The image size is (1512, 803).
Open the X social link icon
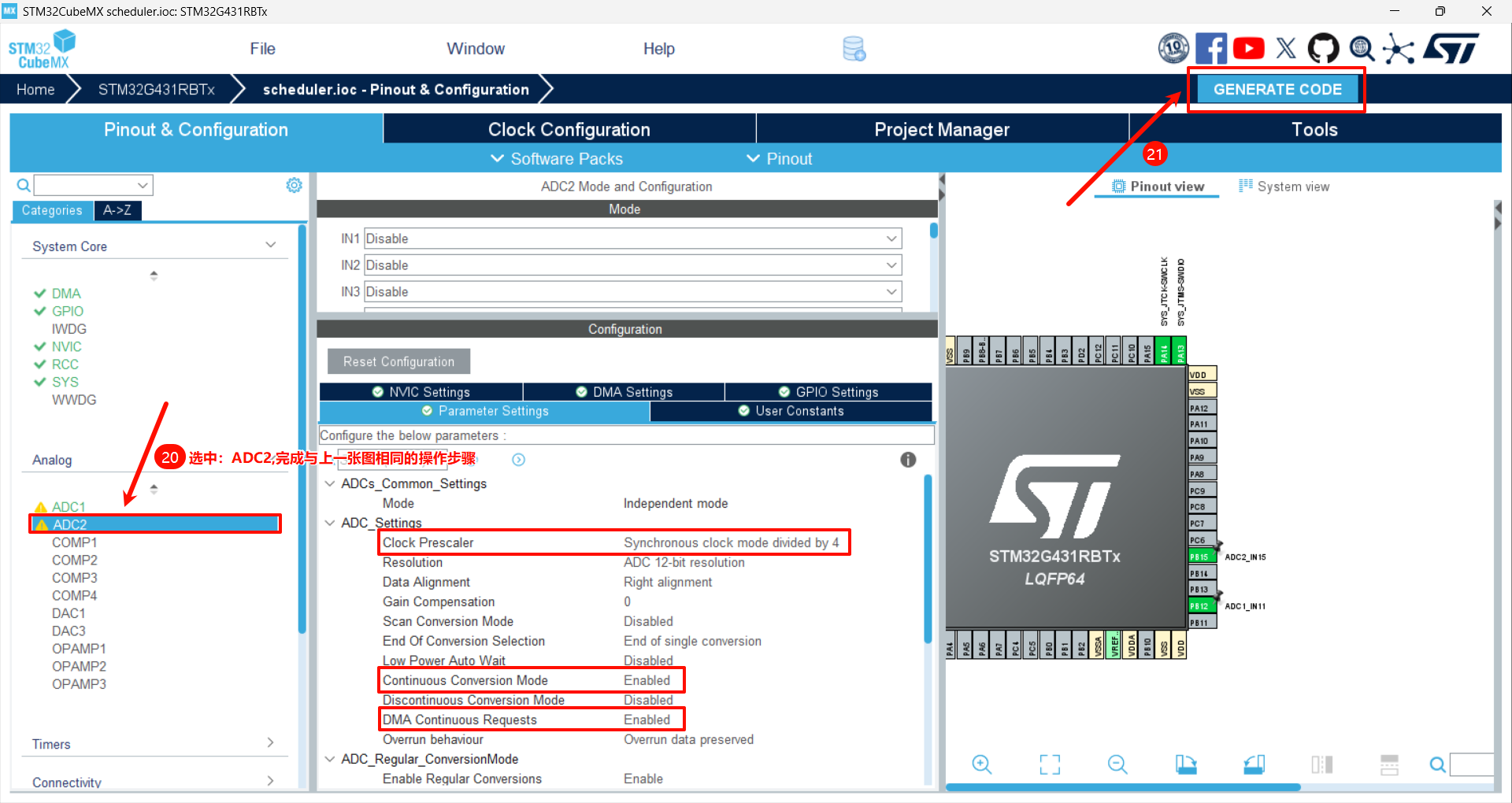point(1286,49)
